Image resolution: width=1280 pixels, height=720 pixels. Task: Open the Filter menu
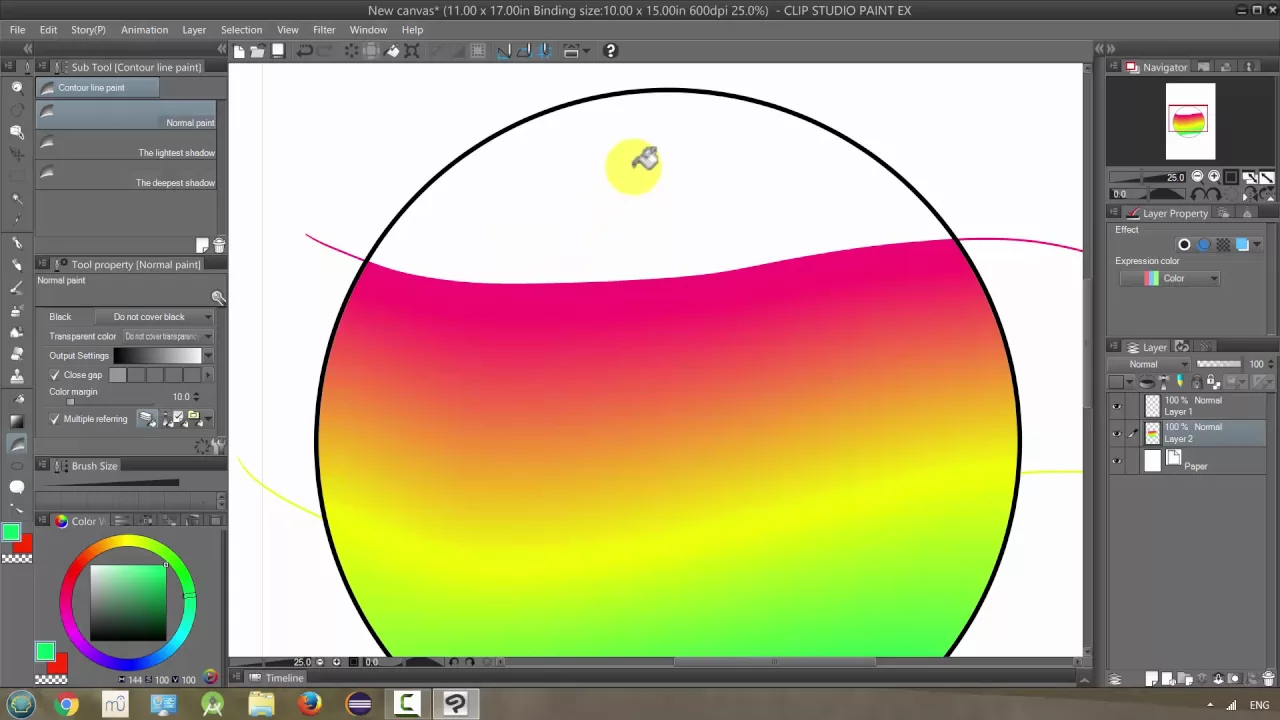324,30
